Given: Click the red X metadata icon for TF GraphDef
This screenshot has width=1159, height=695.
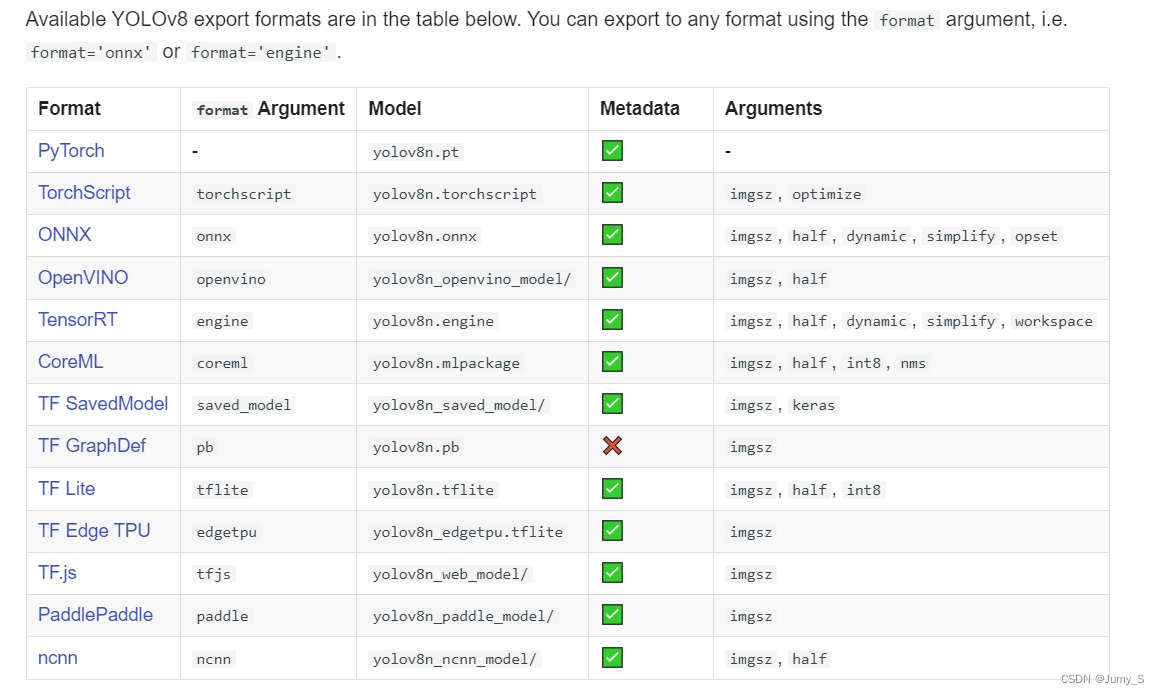Looking at the screenshot, I should 612,446.
